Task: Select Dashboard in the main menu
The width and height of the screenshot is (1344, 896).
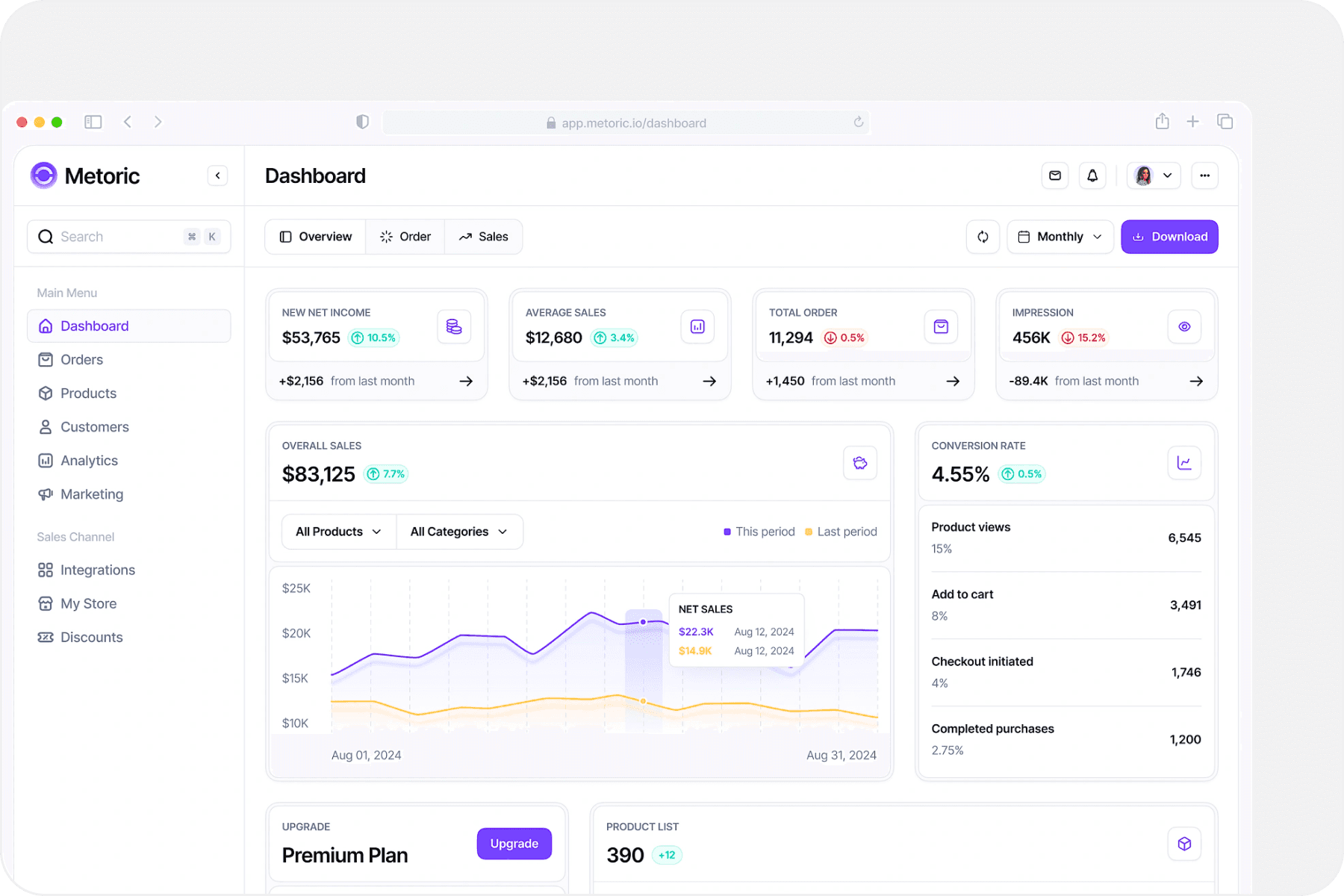Action: [x=129, y=326]
